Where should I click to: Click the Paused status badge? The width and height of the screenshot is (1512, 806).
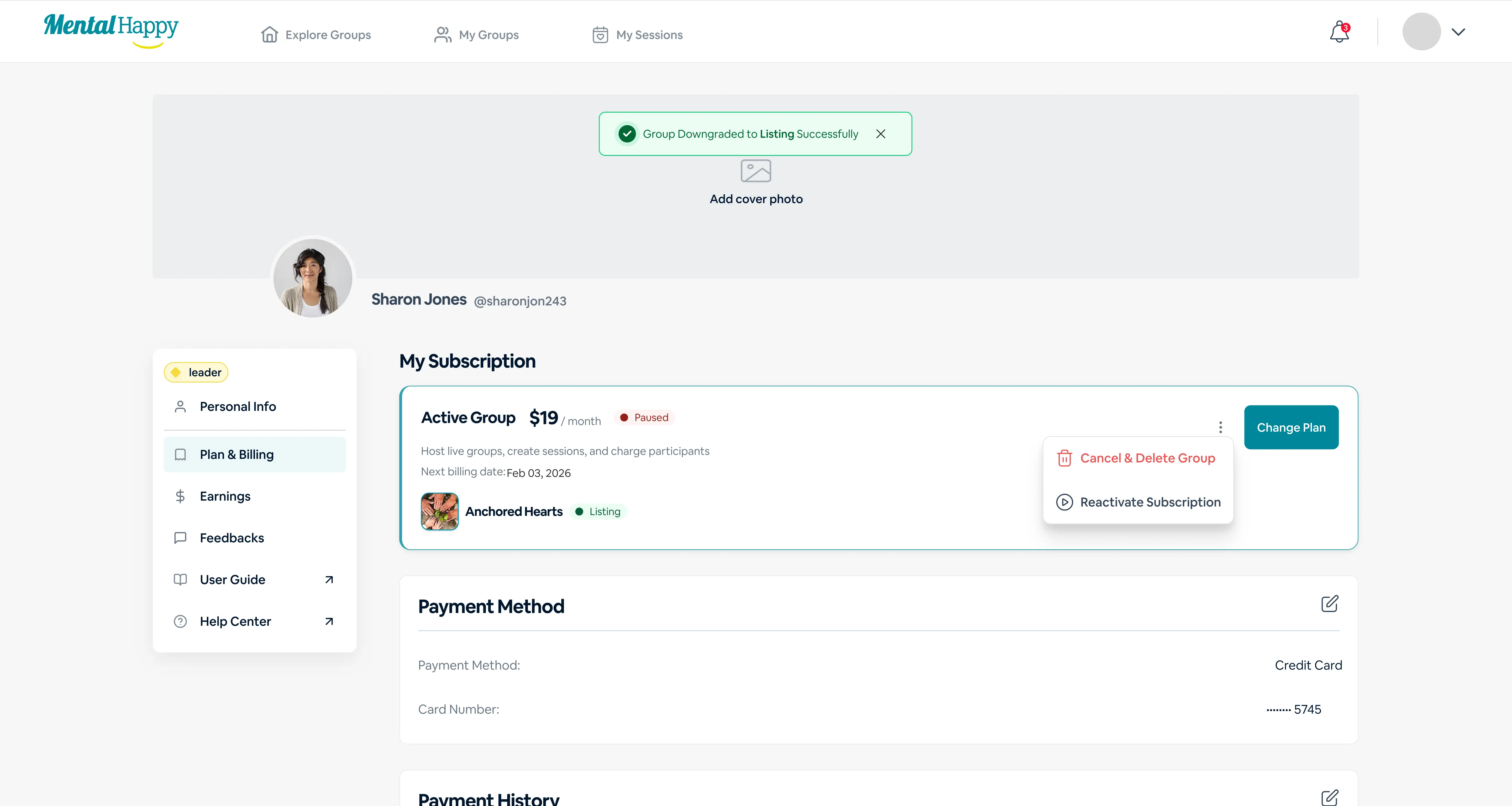644,418
